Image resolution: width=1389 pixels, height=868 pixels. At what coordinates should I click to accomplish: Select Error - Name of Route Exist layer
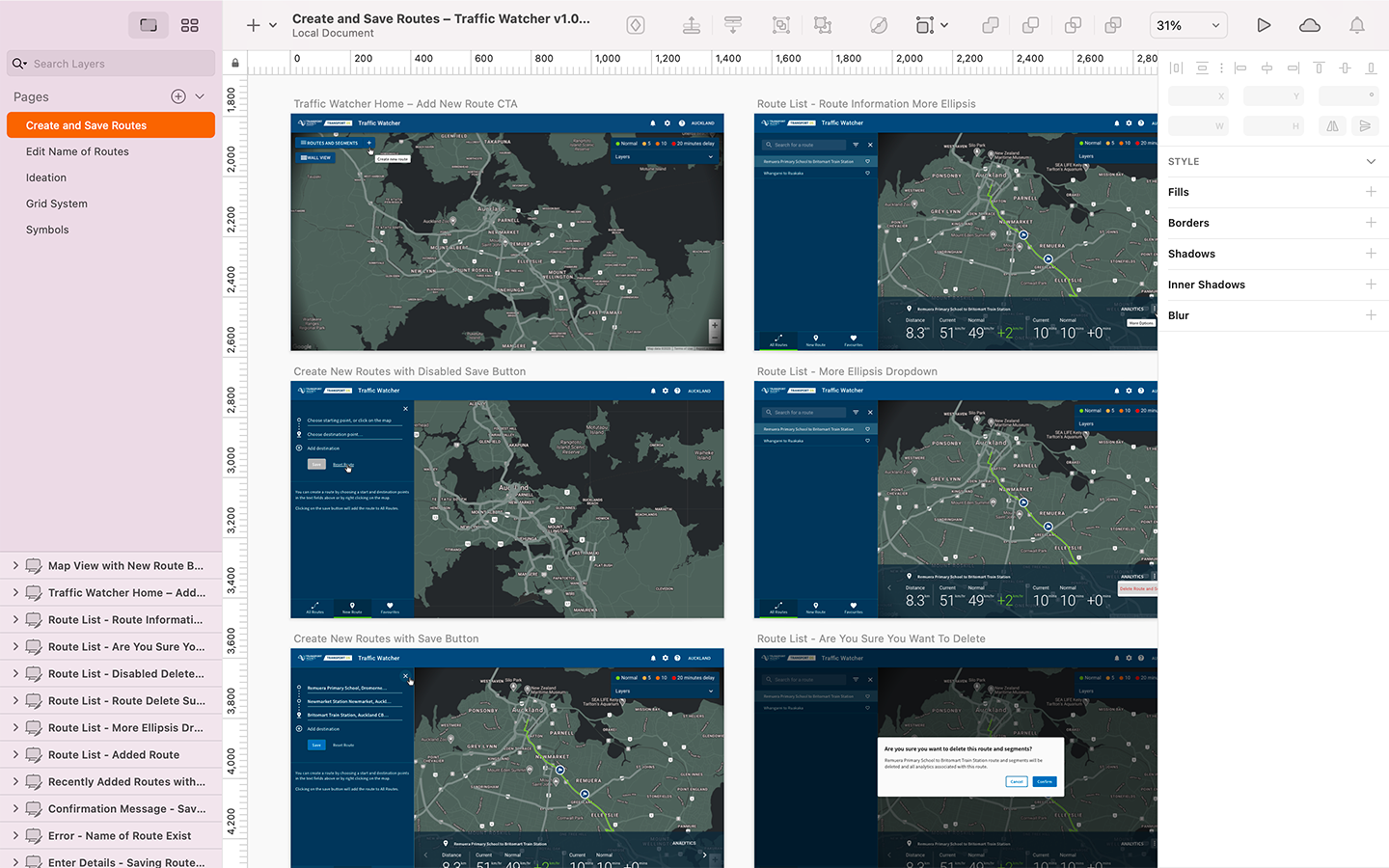pos(111,836)
